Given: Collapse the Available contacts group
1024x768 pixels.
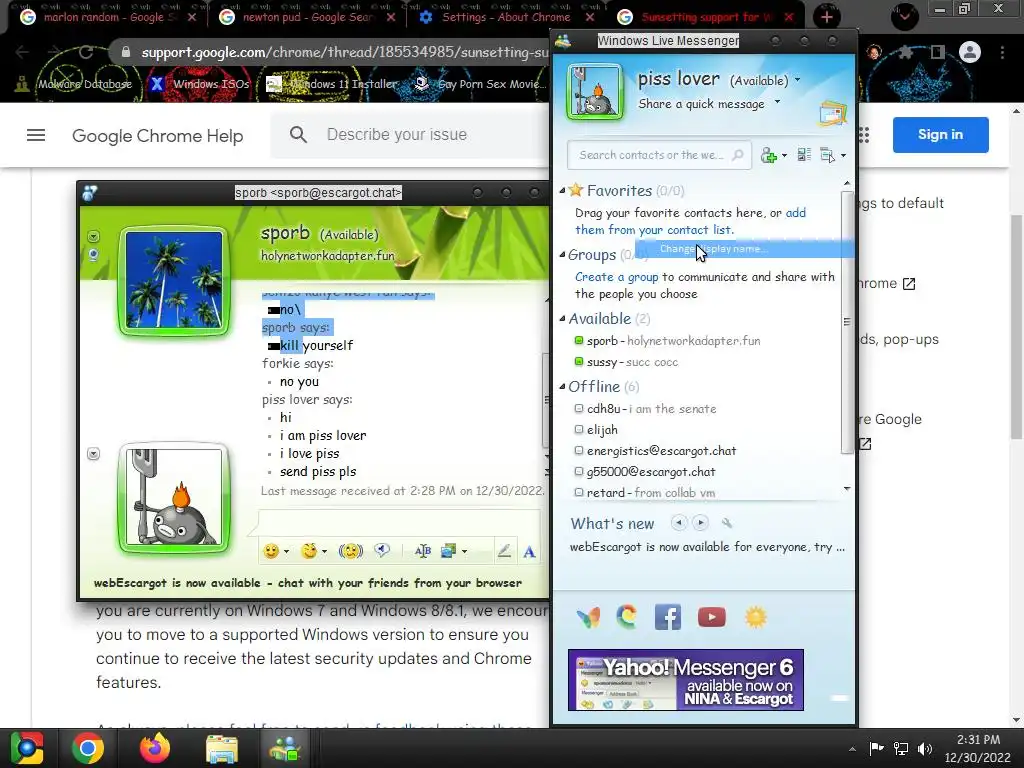Looking at the screenshot, I should click(562, 319).
